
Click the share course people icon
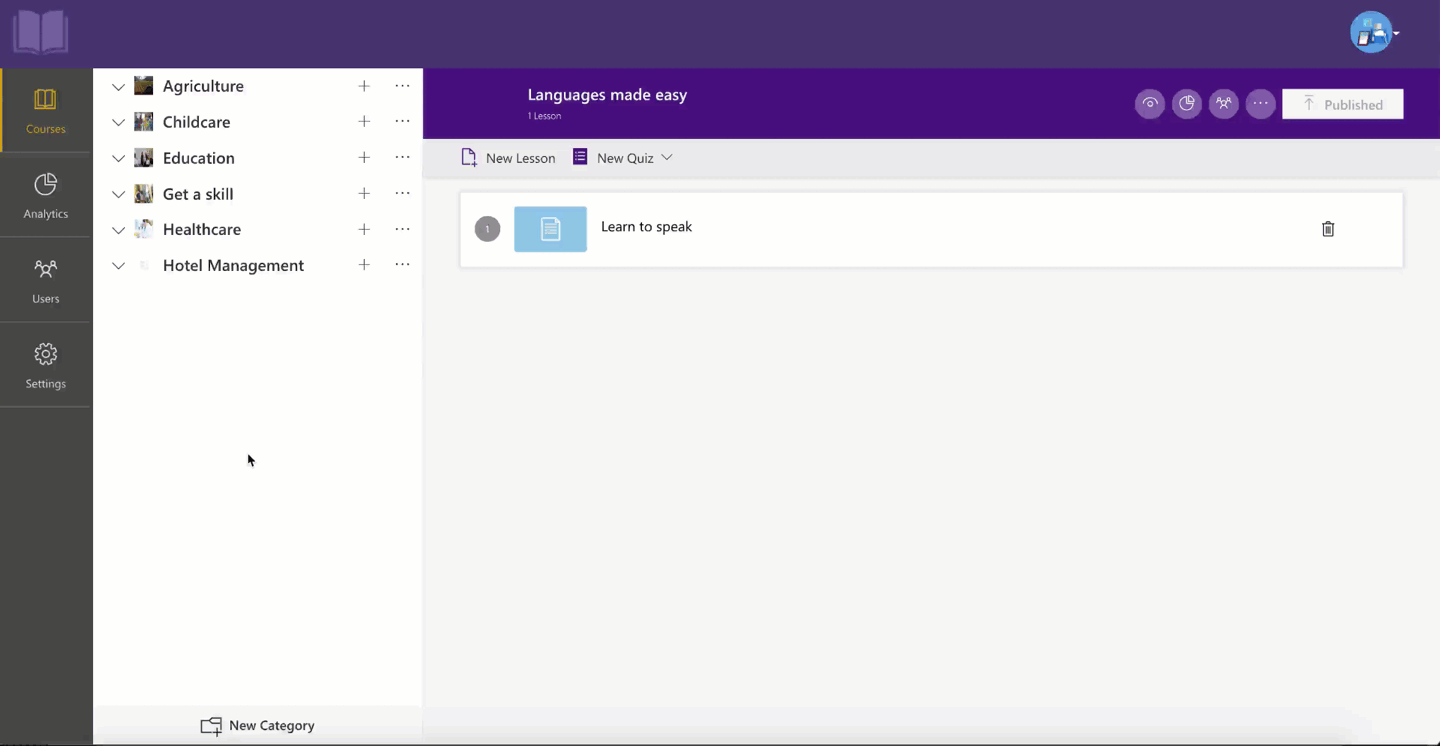tap(1223, 103)
